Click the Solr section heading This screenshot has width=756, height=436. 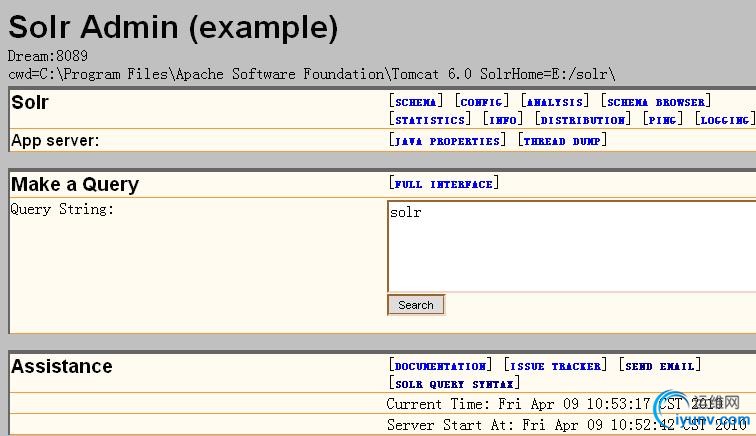coord(30,102)
